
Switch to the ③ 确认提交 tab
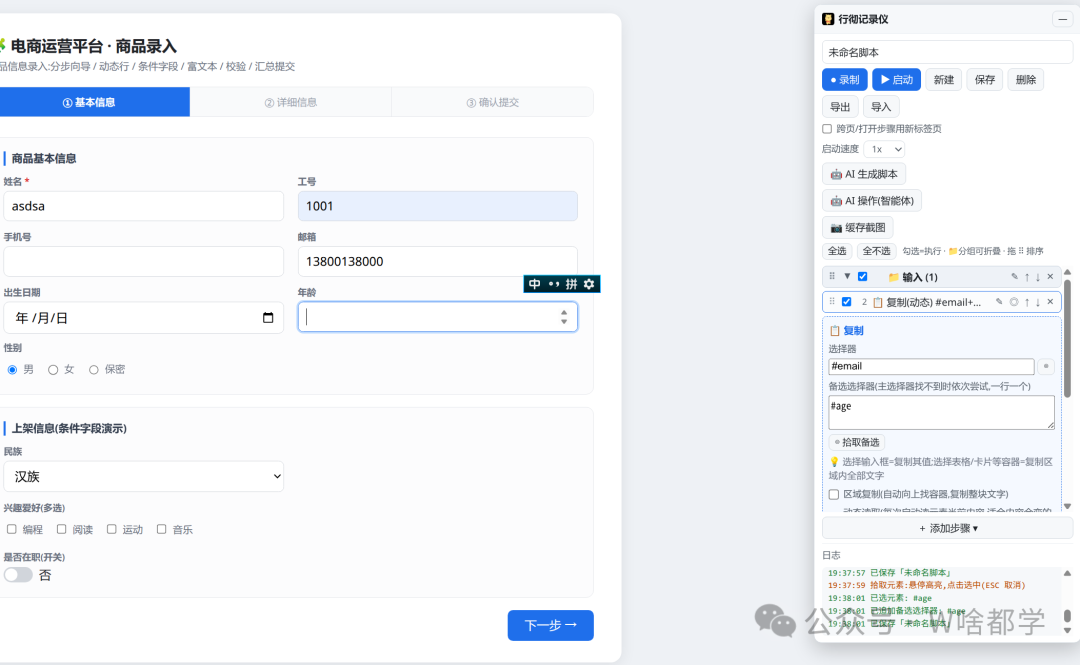point(492,102)
